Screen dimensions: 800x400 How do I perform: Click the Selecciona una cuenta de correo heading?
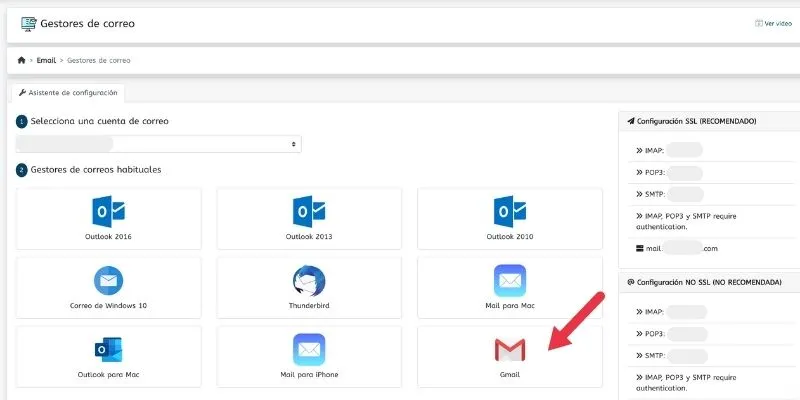click(x=99, y=121)
